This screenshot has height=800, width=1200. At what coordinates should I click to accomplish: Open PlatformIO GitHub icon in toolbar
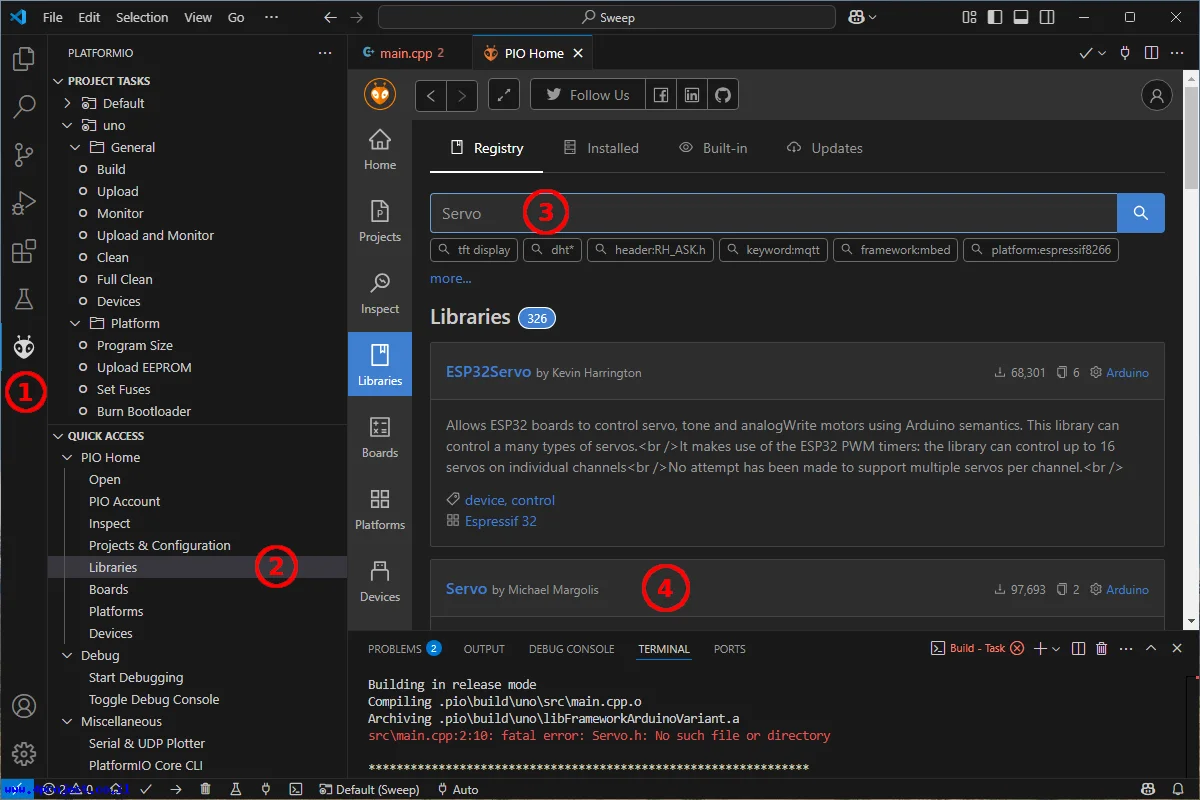[722, 95]
